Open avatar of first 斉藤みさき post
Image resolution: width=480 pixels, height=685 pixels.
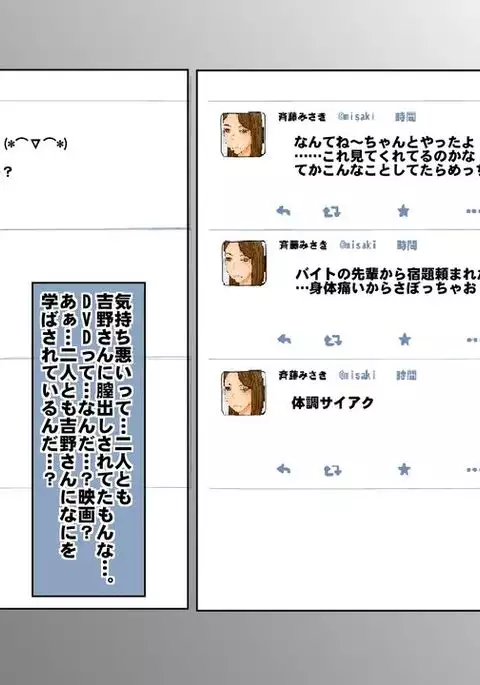243,134
